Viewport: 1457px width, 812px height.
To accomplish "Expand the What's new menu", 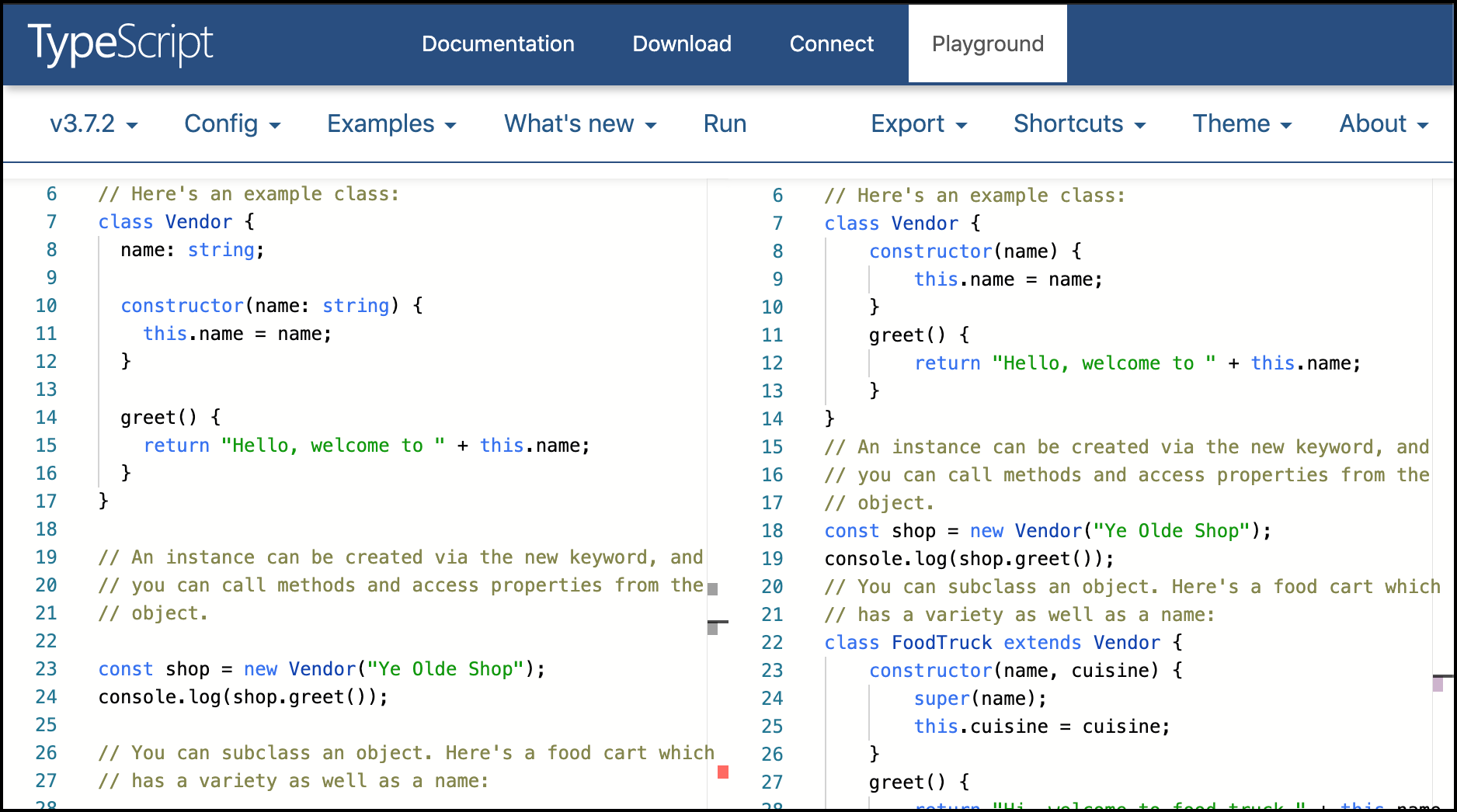I will (579, 123).
